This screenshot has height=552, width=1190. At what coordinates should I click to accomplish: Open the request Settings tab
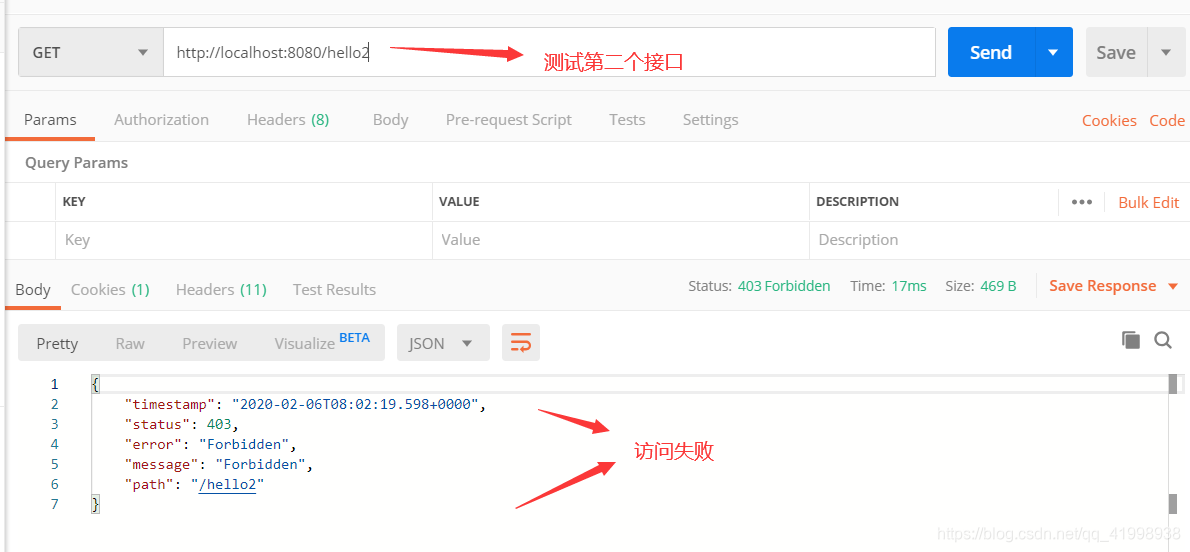(710, 120)
